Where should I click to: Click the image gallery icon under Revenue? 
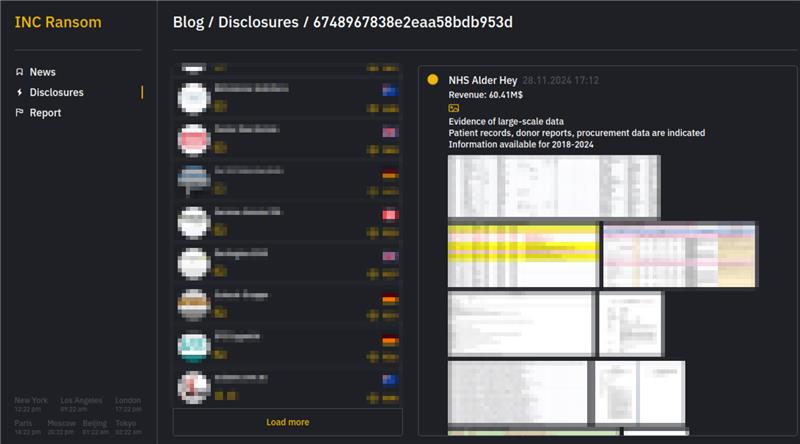(x=454, y=108)
